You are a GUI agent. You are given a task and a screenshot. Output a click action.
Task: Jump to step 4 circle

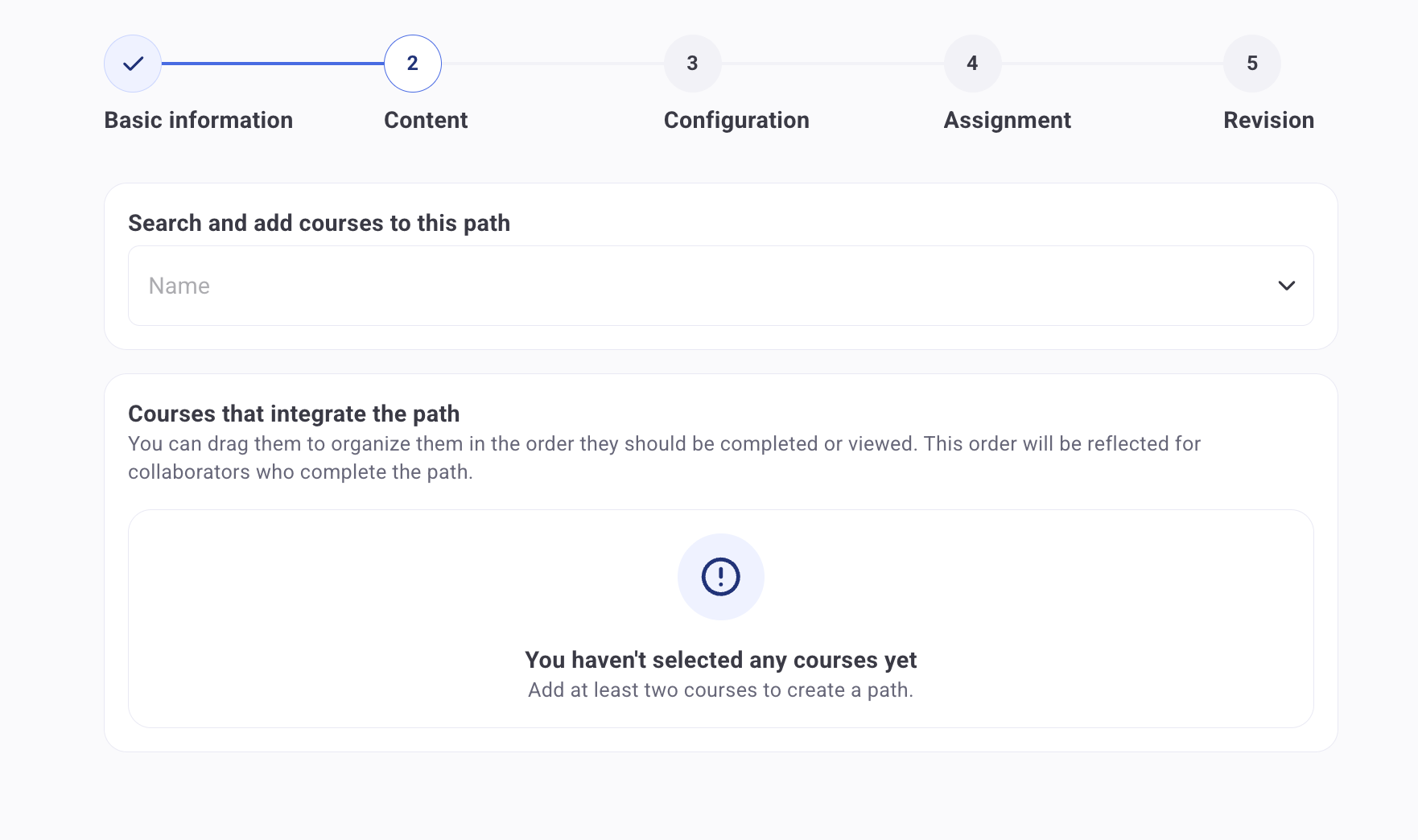(x=972, y=64)
